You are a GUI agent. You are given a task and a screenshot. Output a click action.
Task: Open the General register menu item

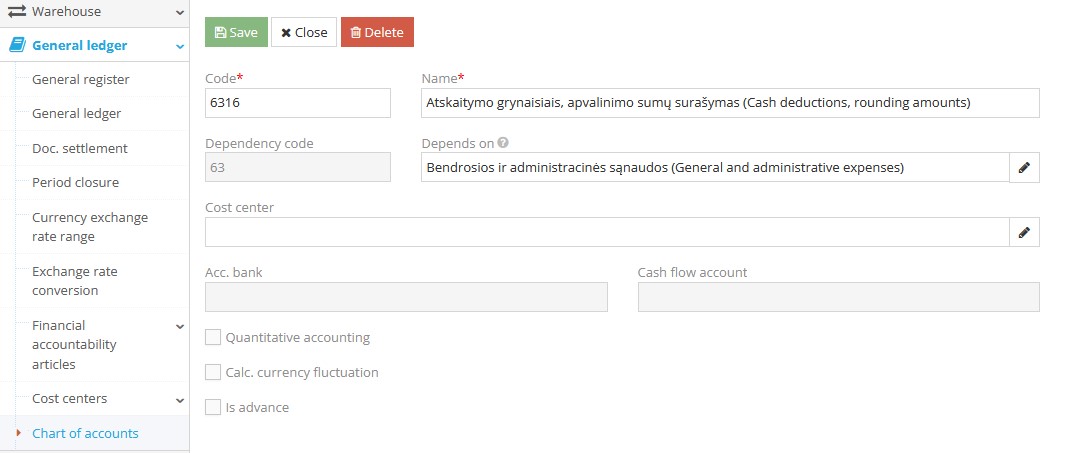click(81, 79)
